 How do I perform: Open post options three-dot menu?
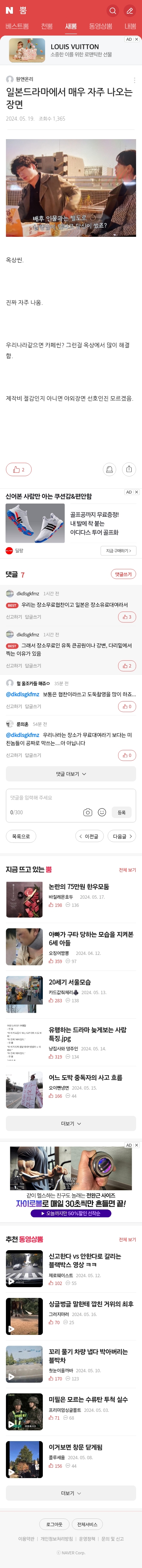coord(134,80)
